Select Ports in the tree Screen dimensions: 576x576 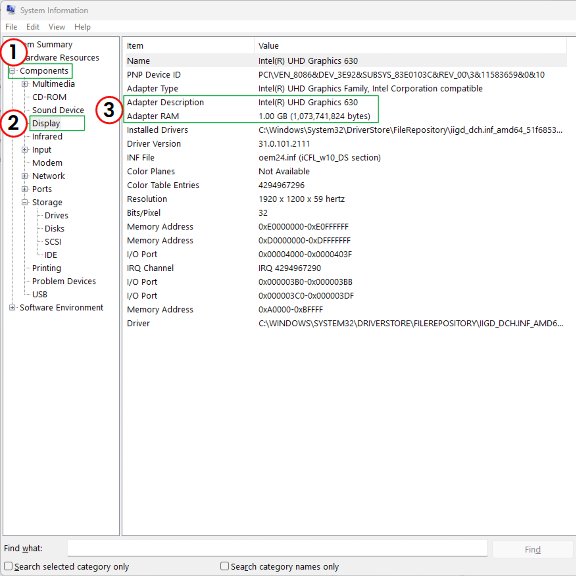pyautogui.click(x=42, y=189)
